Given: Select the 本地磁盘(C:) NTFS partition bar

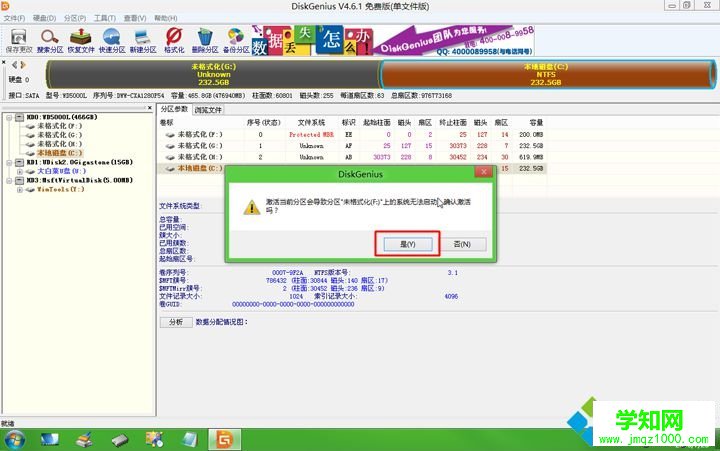Looking at the screenshot, I should pyautogui.click(x=546, y=74).
